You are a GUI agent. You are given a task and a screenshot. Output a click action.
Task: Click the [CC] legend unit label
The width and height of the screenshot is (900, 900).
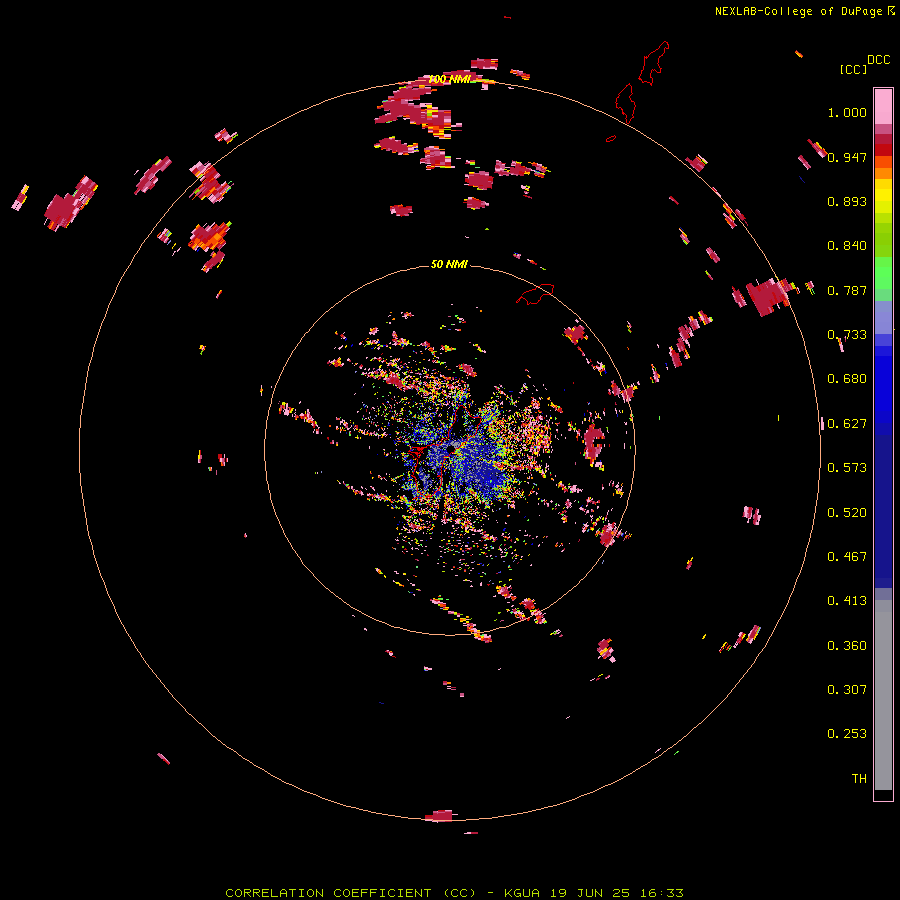coord(853,69)
